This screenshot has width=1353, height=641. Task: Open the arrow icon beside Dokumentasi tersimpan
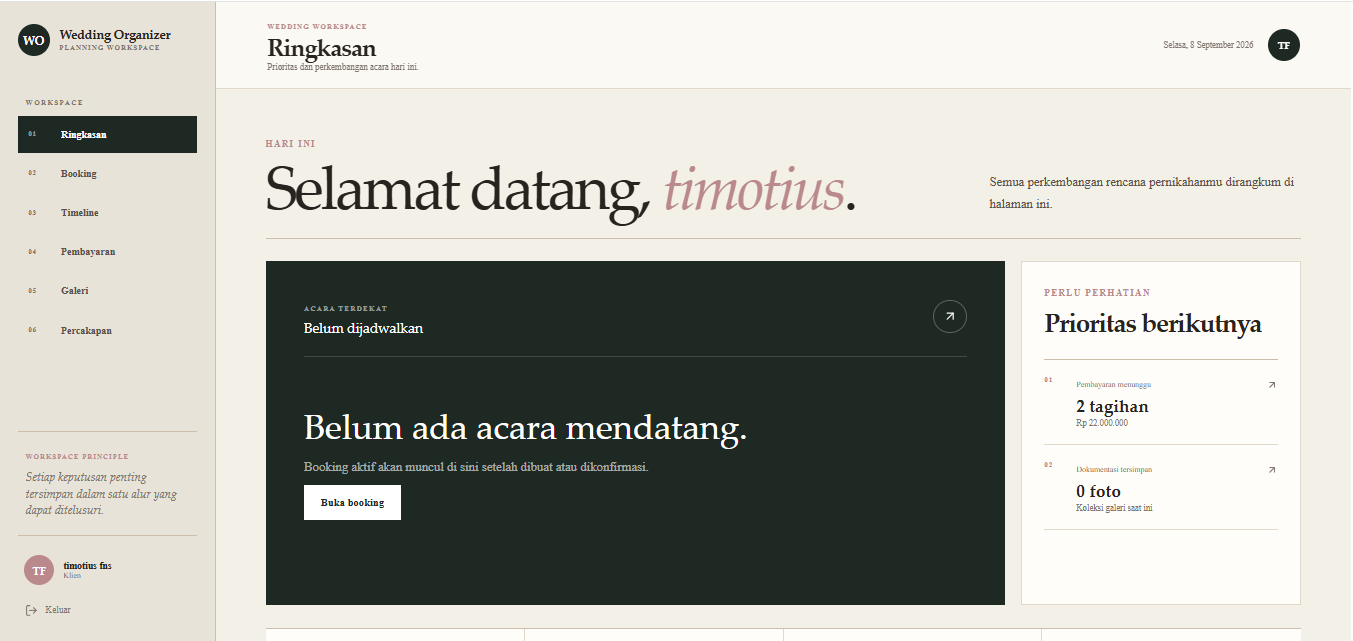click(1272, 470)
